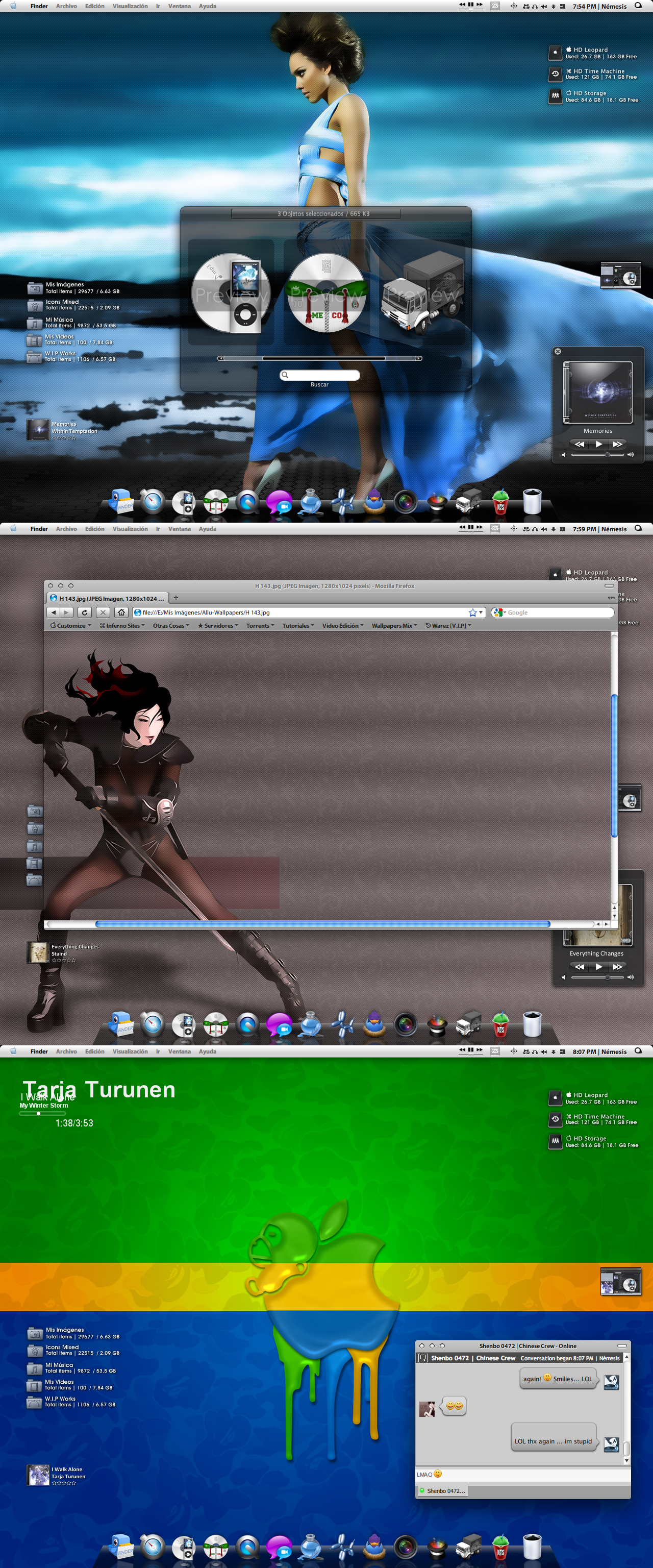Go to previous track in Everything Changes player

(x=580, y=967)
